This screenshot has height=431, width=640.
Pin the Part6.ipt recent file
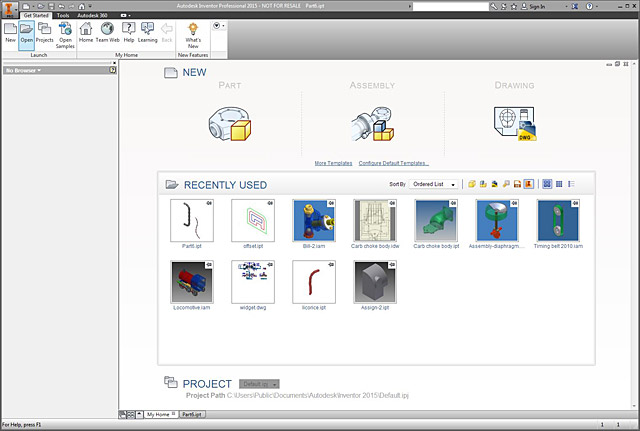209,203
